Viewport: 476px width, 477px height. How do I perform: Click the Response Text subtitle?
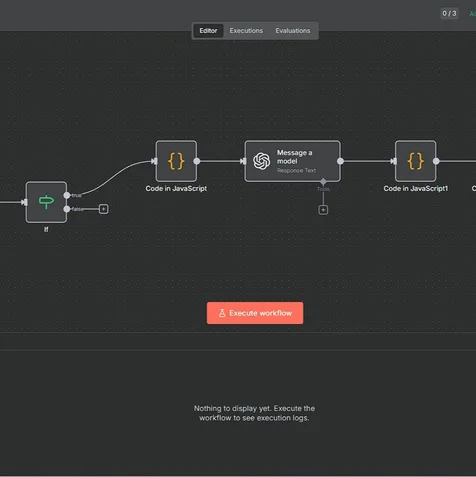pos(296,171)
